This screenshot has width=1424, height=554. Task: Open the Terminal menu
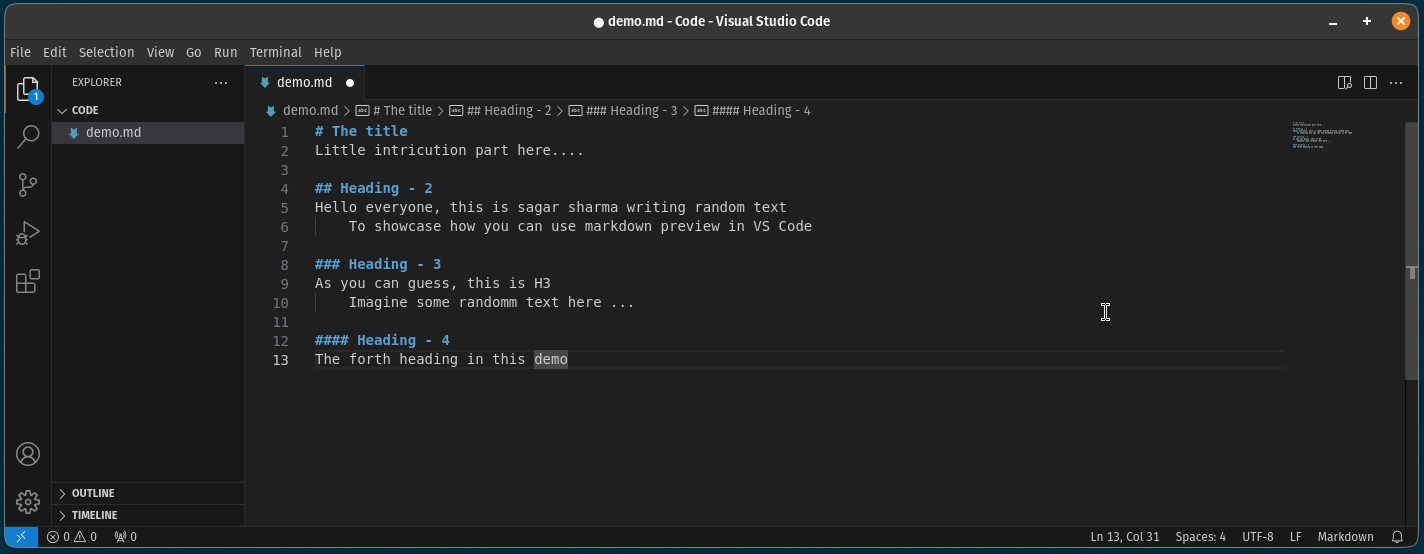pos(275,52)
